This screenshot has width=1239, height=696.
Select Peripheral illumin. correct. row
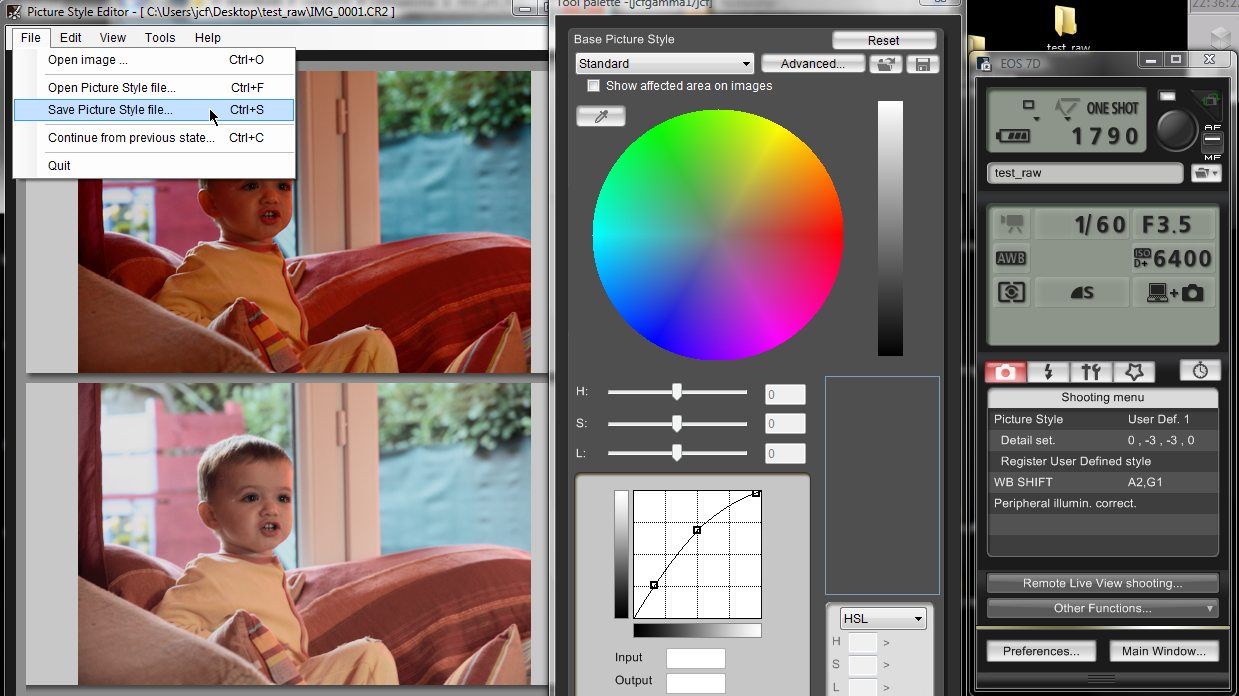point(1103,503)
